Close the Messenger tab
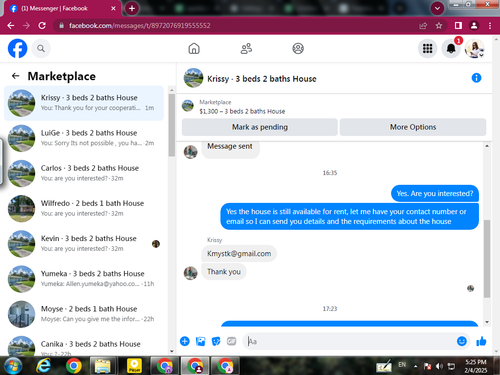This screenshot has width=500, height=375. tap(113, 8)
